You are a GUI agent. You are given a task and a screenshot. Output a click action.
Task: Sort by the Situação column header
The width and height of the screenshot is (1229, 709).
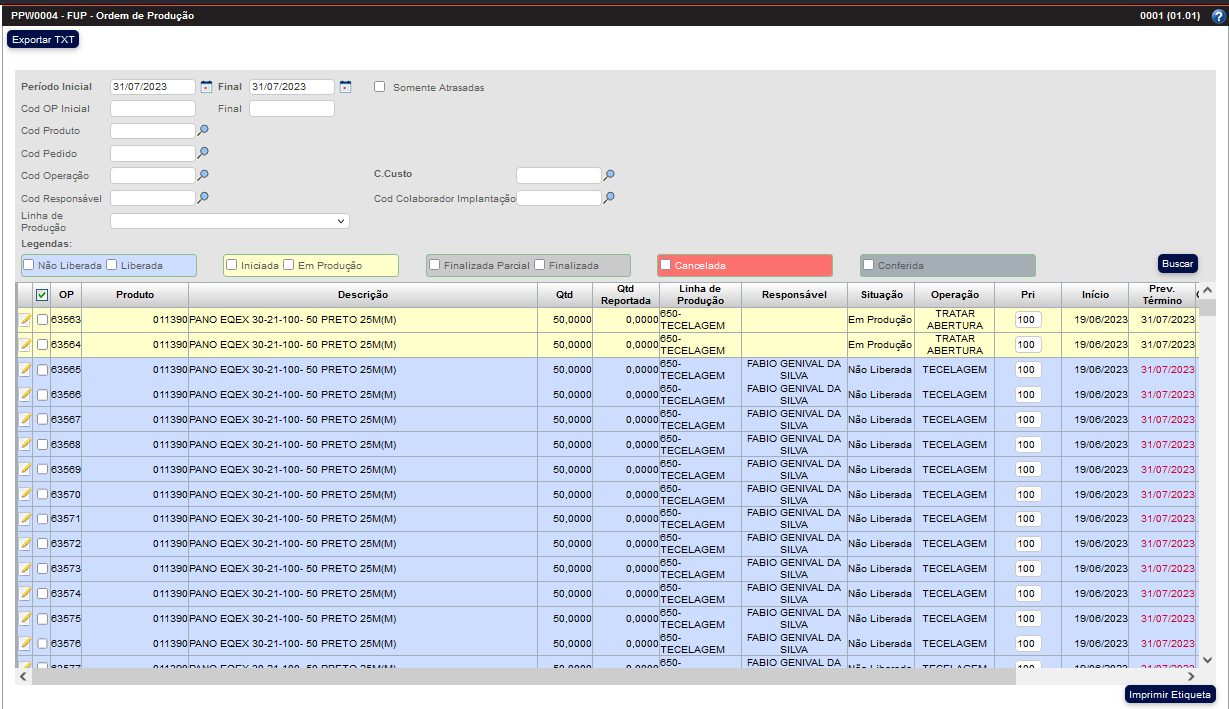880,295
